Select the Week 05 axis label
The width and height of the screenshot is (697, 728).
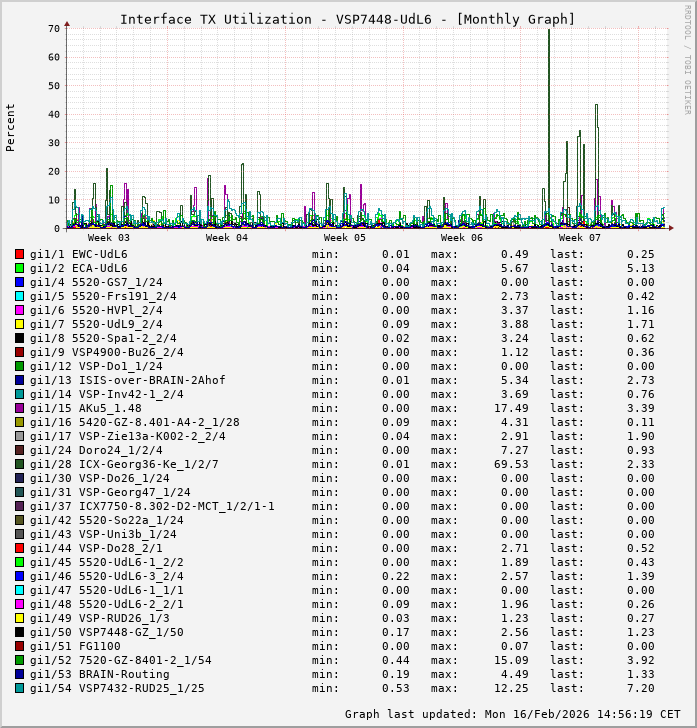(344, 238)
